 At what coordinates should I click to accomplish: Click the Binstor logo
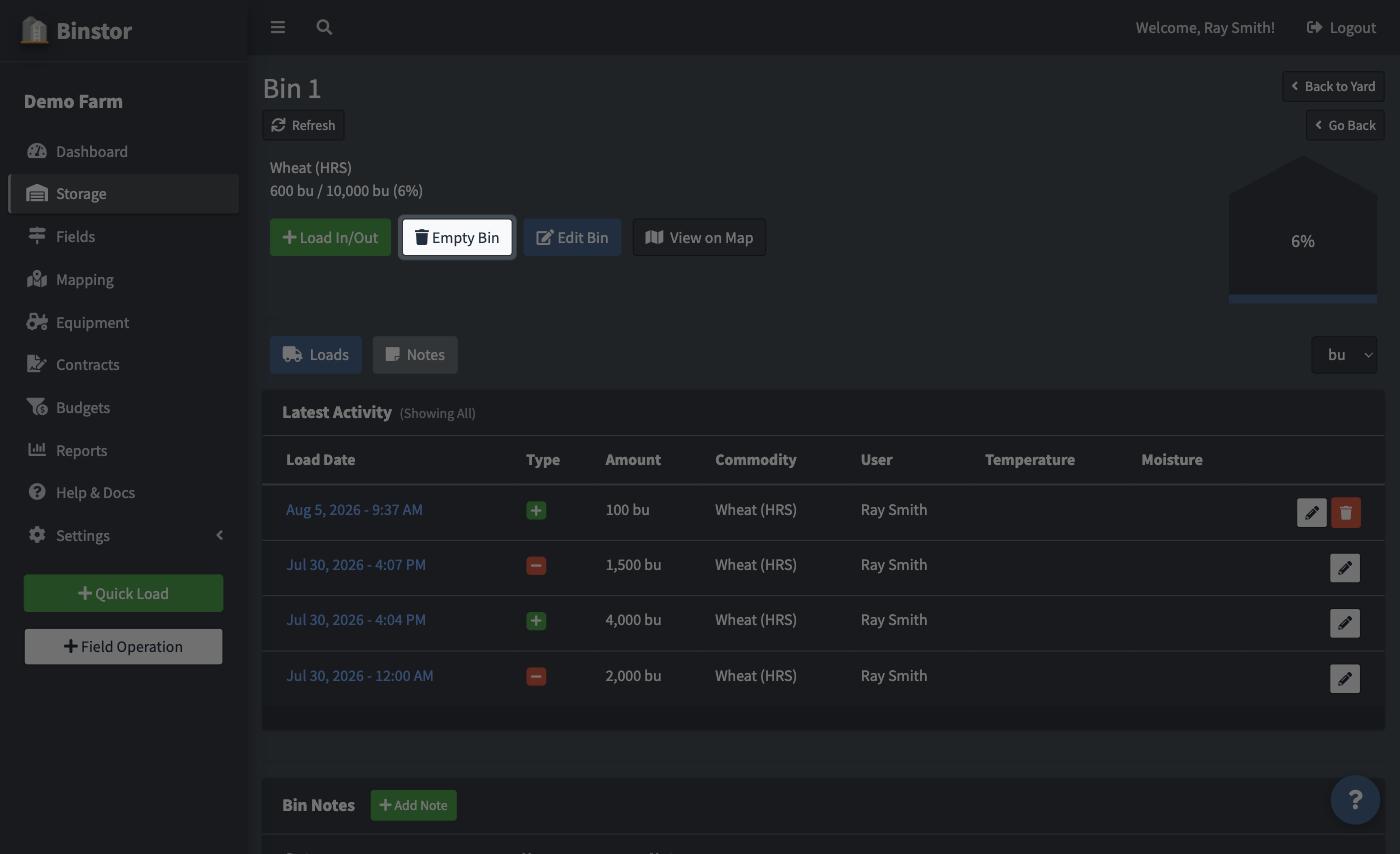click(77, 30)
